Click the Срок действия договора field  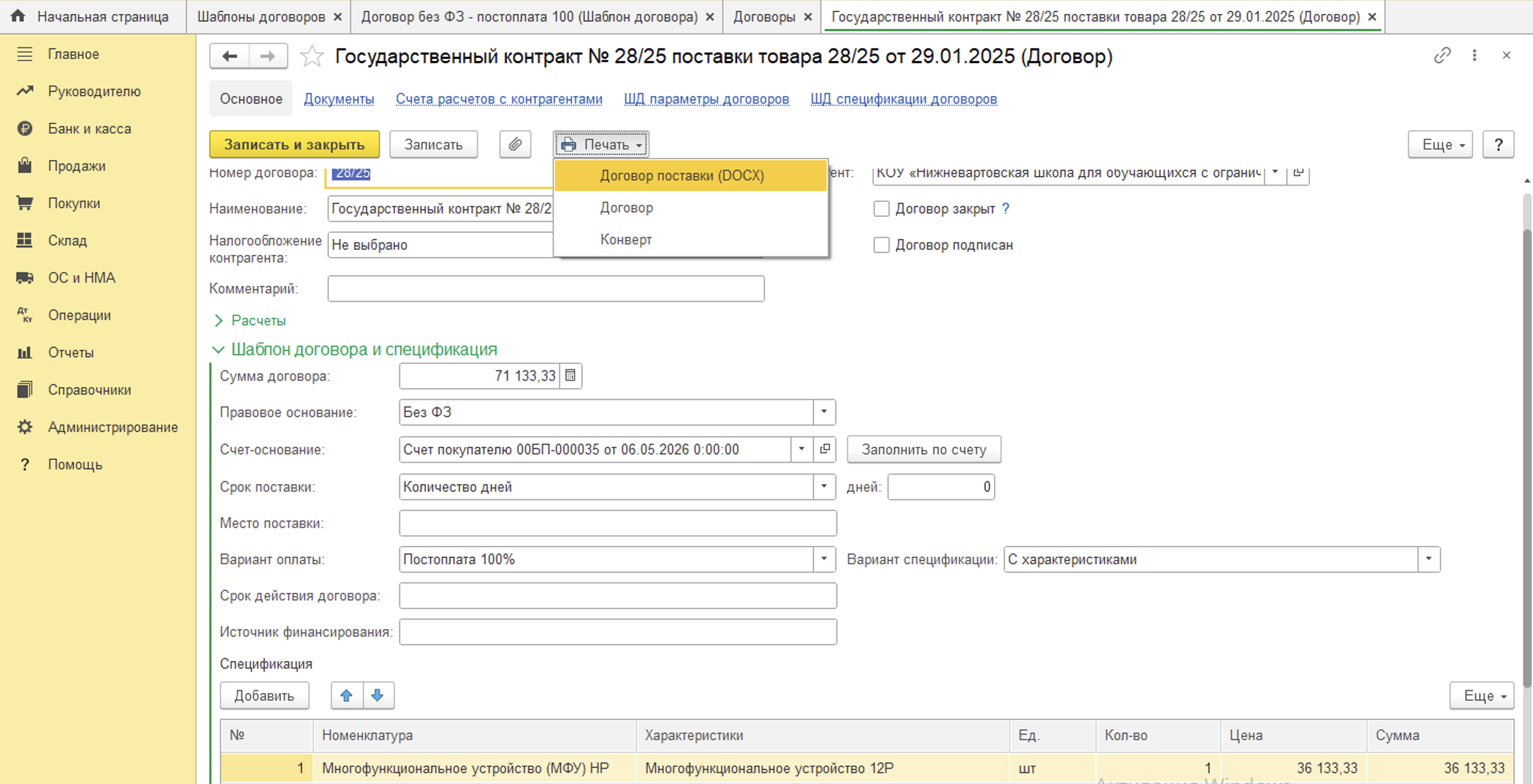(x=618, y=595)
